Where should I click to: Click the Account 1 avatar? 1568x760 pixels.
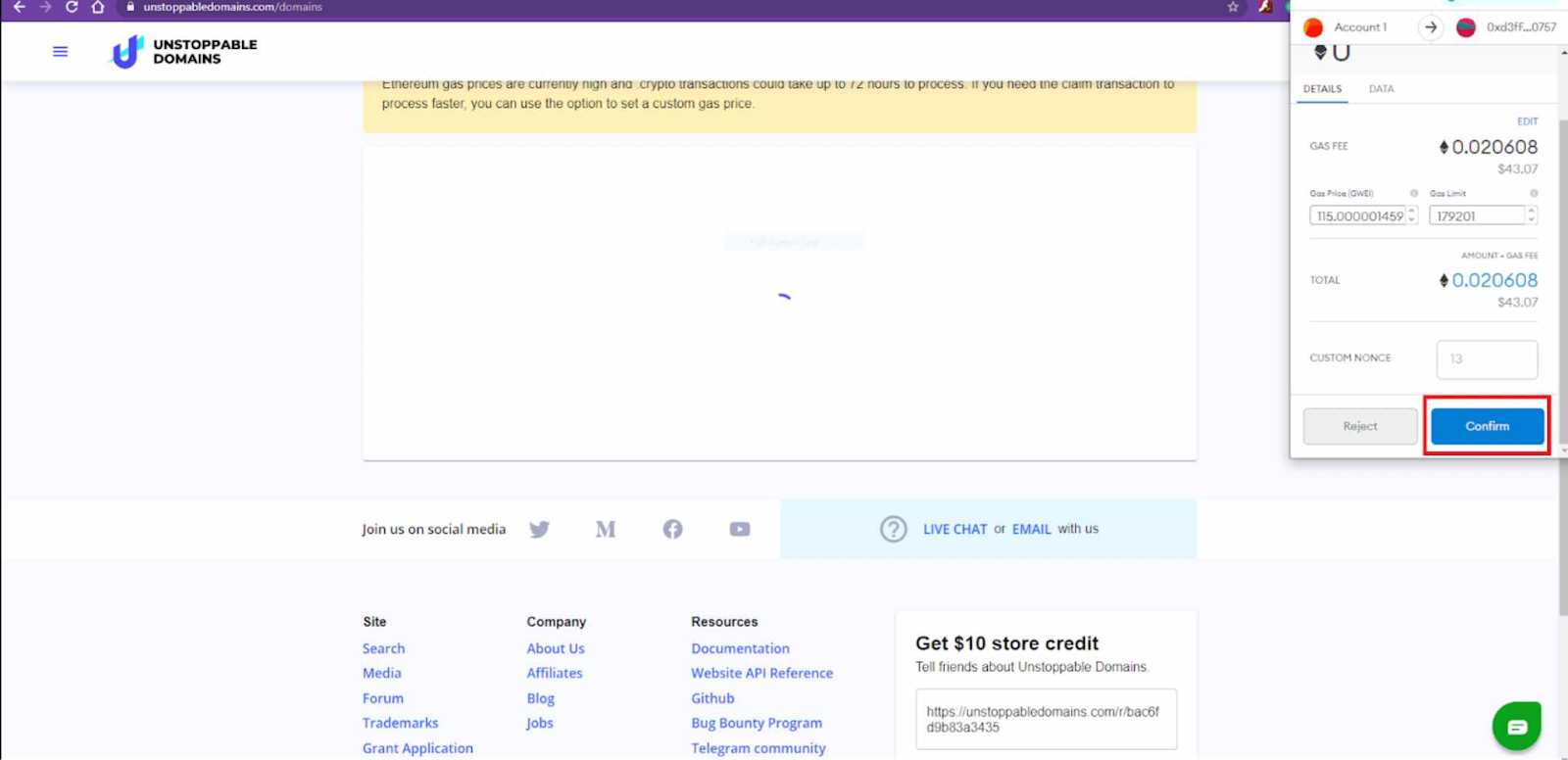coord(1313,27)
